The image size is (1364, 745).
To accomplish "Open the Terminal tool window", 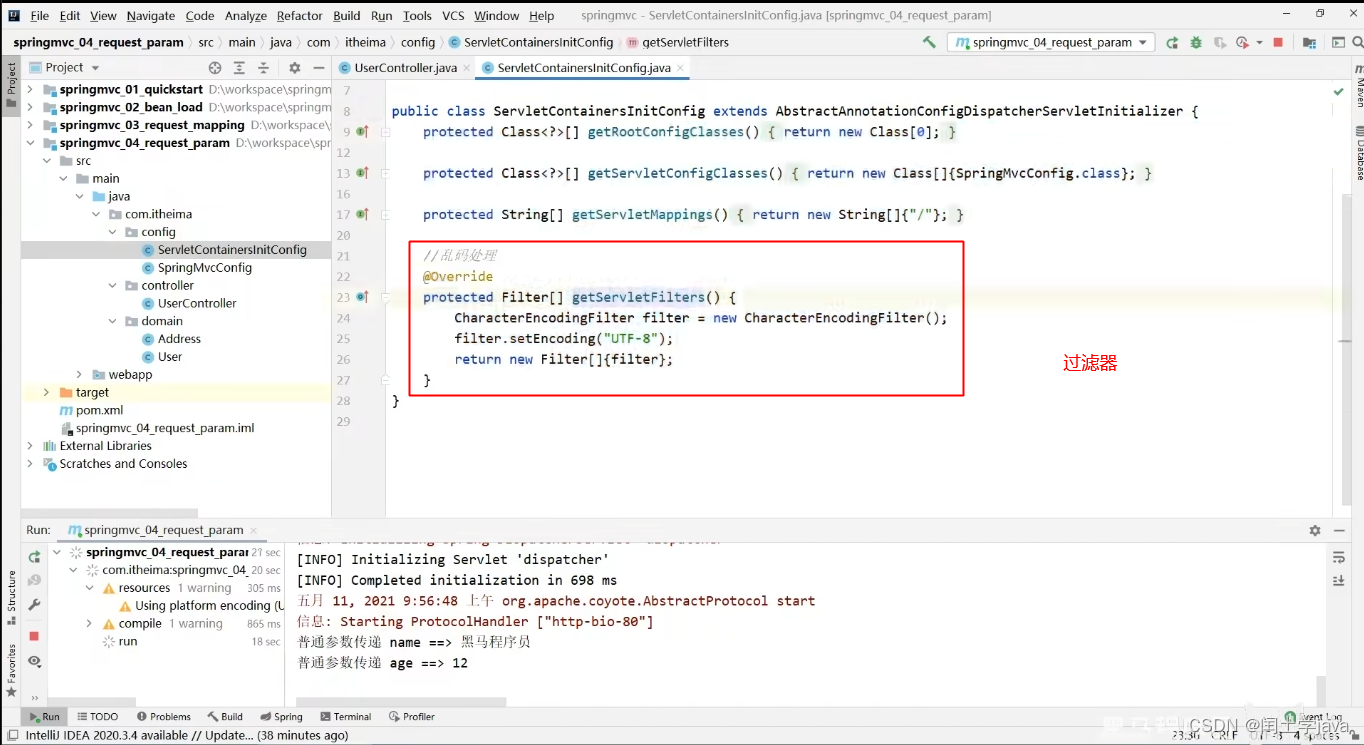I will click(x=345, y=716).
